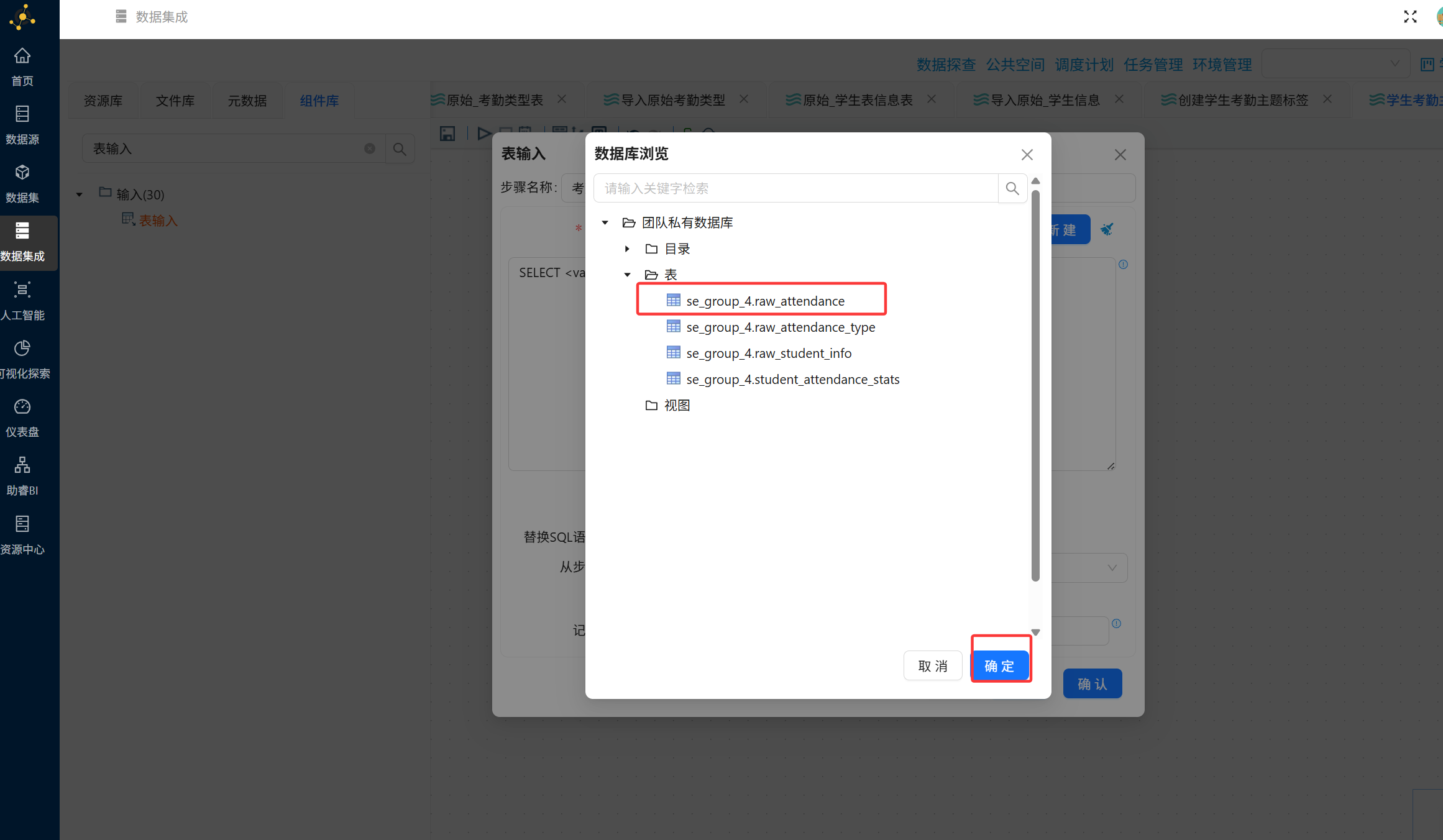Image resolution: width=1443 pixels, height=840 pixels.
Task: Select se_group_4.raw_student_info table
Action: (x=769, y=353)
